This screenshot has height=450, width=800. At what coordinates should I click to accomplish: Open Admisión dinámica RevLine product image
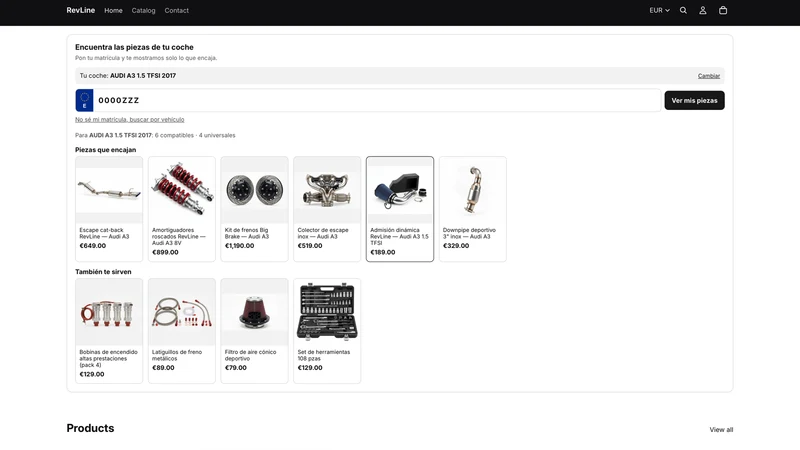tap(400, 190)
